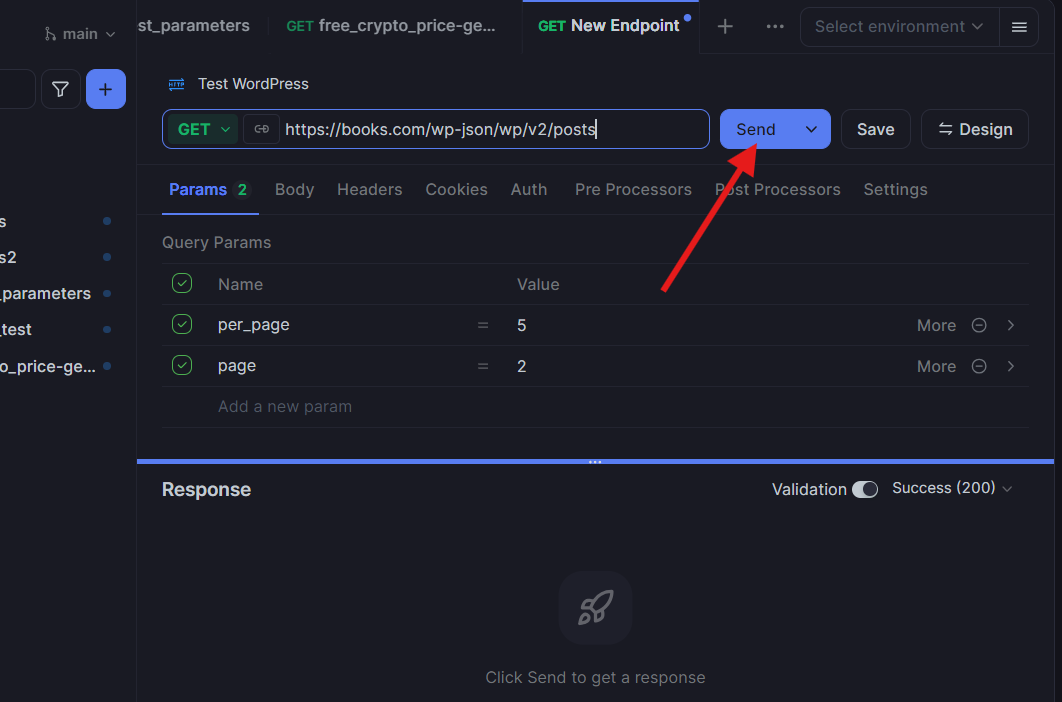Click the git branch icon beside main
Image resolution: width=1062 pixels, height=702 pixels.
point(47,33)
